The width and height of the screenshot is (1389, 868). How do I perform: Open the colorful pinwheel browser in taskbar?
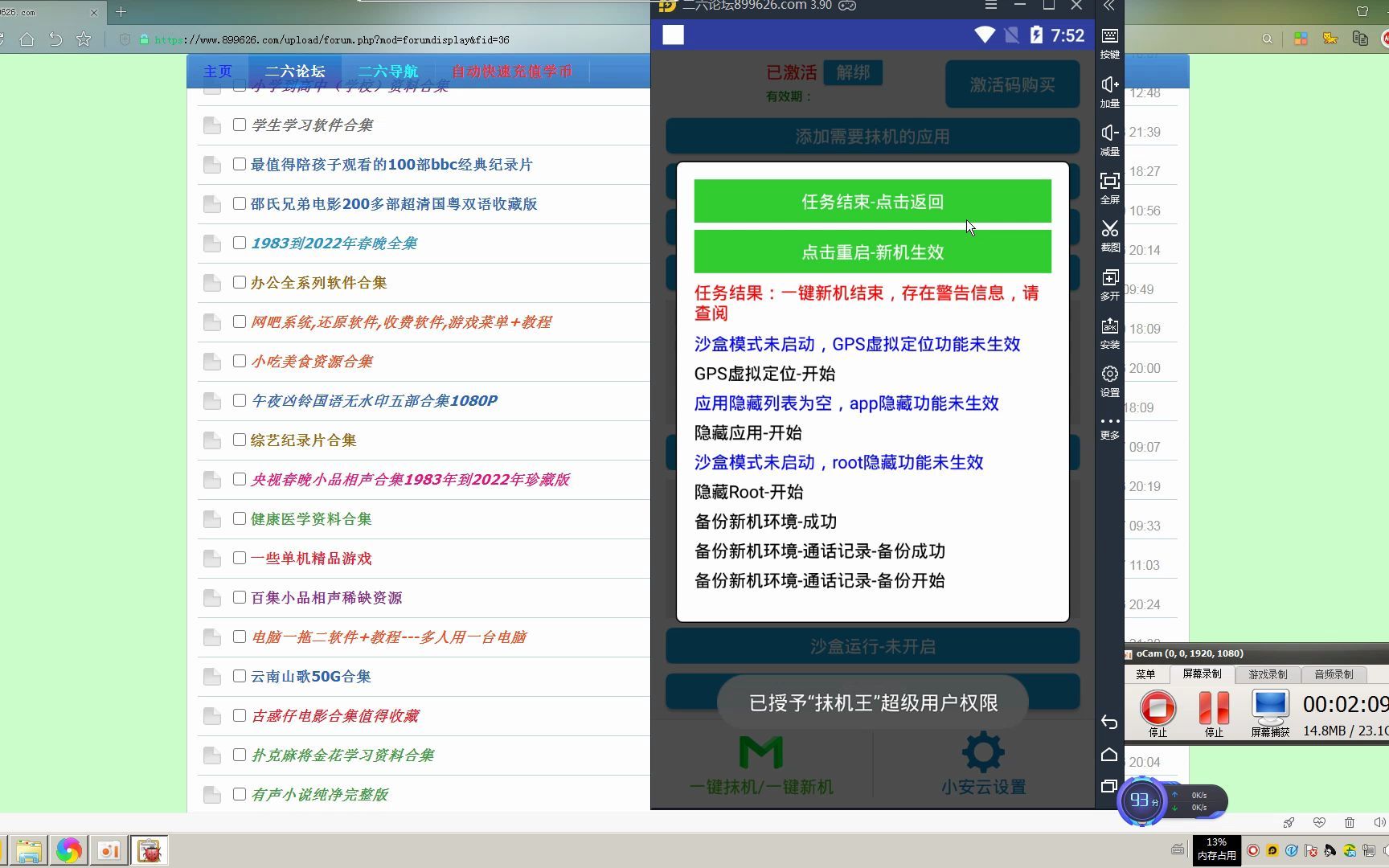pos(68,850)
